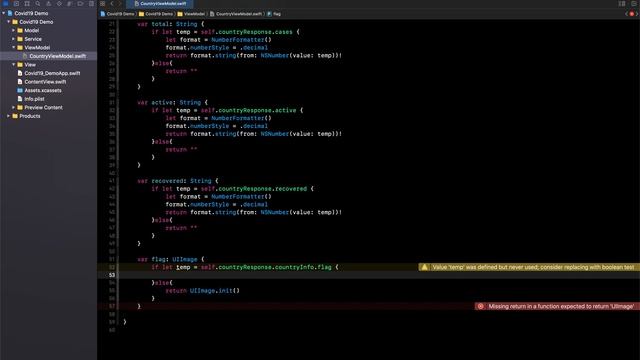Click 'countryResponse.active' on line 32
This screenshot has height=360, width=640.
pyautogui.click(x=257, y=110)
